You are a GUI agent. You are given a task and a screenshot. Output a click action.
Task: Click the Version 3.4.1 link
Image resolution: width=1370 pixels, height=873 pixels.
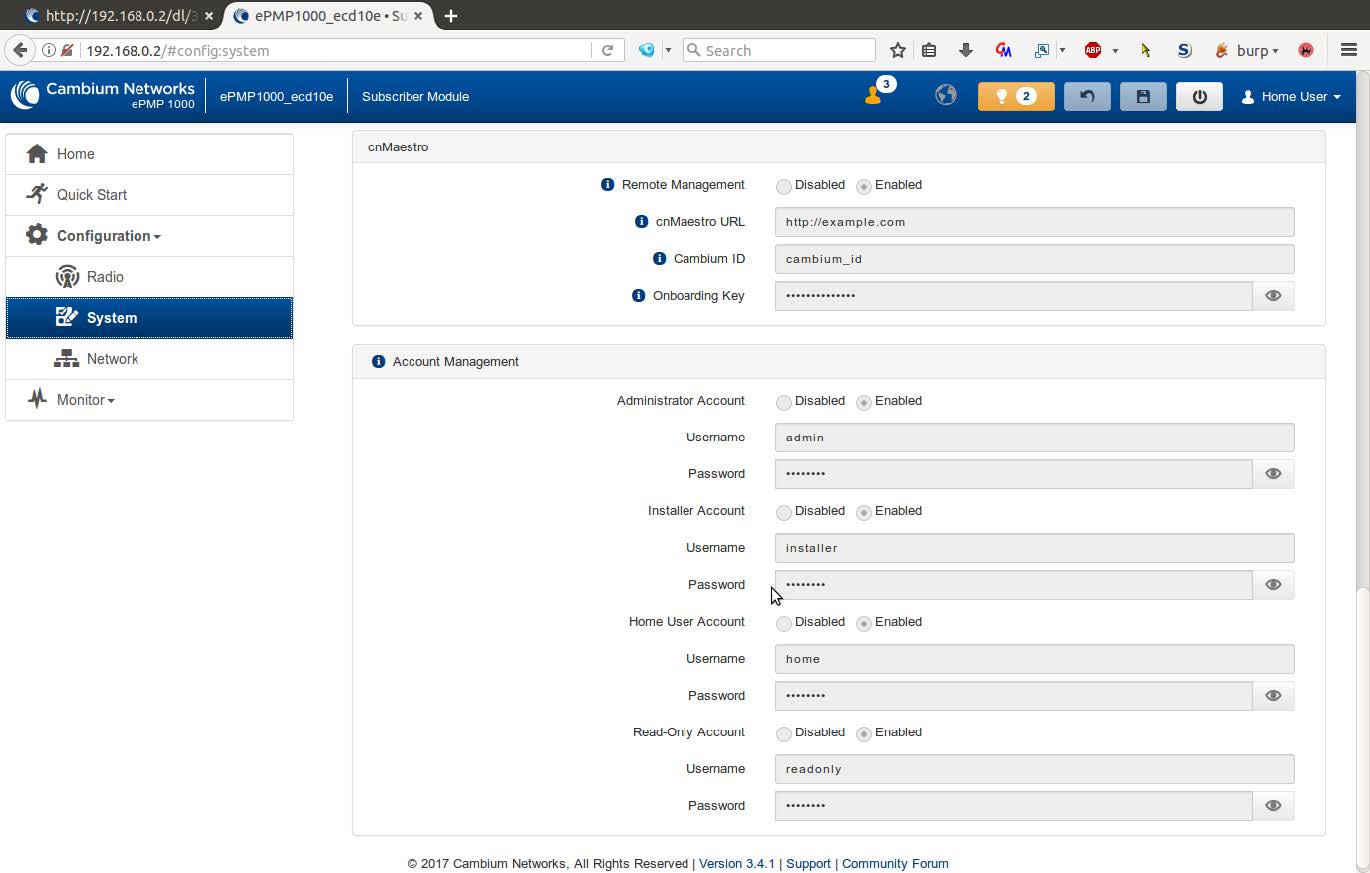736,864
